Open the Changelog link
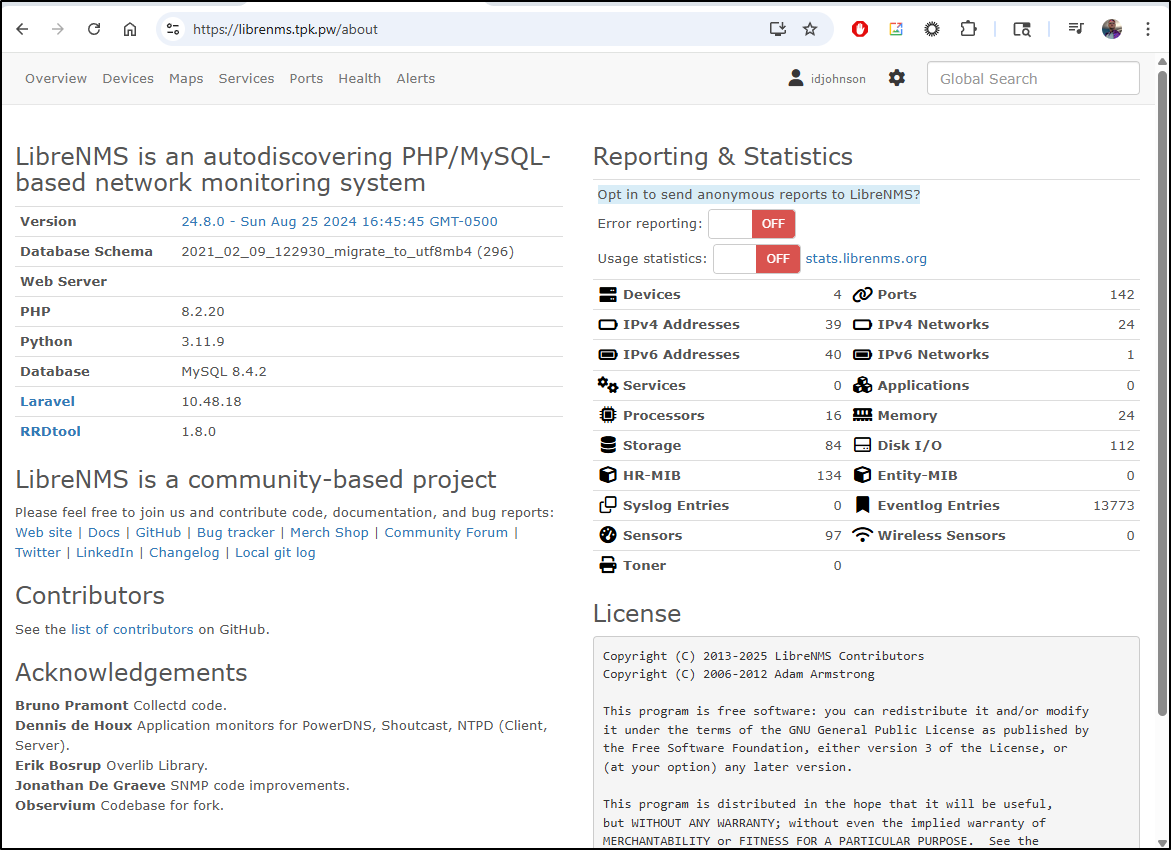 click(184, 553)
